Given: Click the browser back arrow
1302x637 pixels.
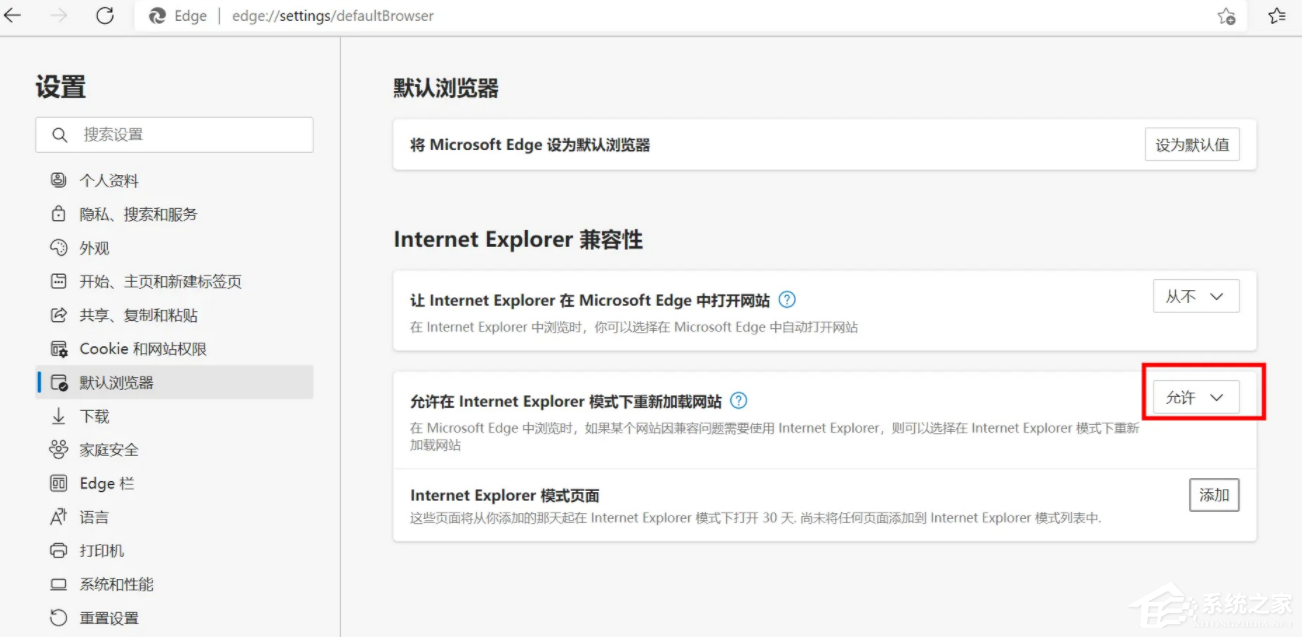Looking at the screenshot, I should pos(13,16).
